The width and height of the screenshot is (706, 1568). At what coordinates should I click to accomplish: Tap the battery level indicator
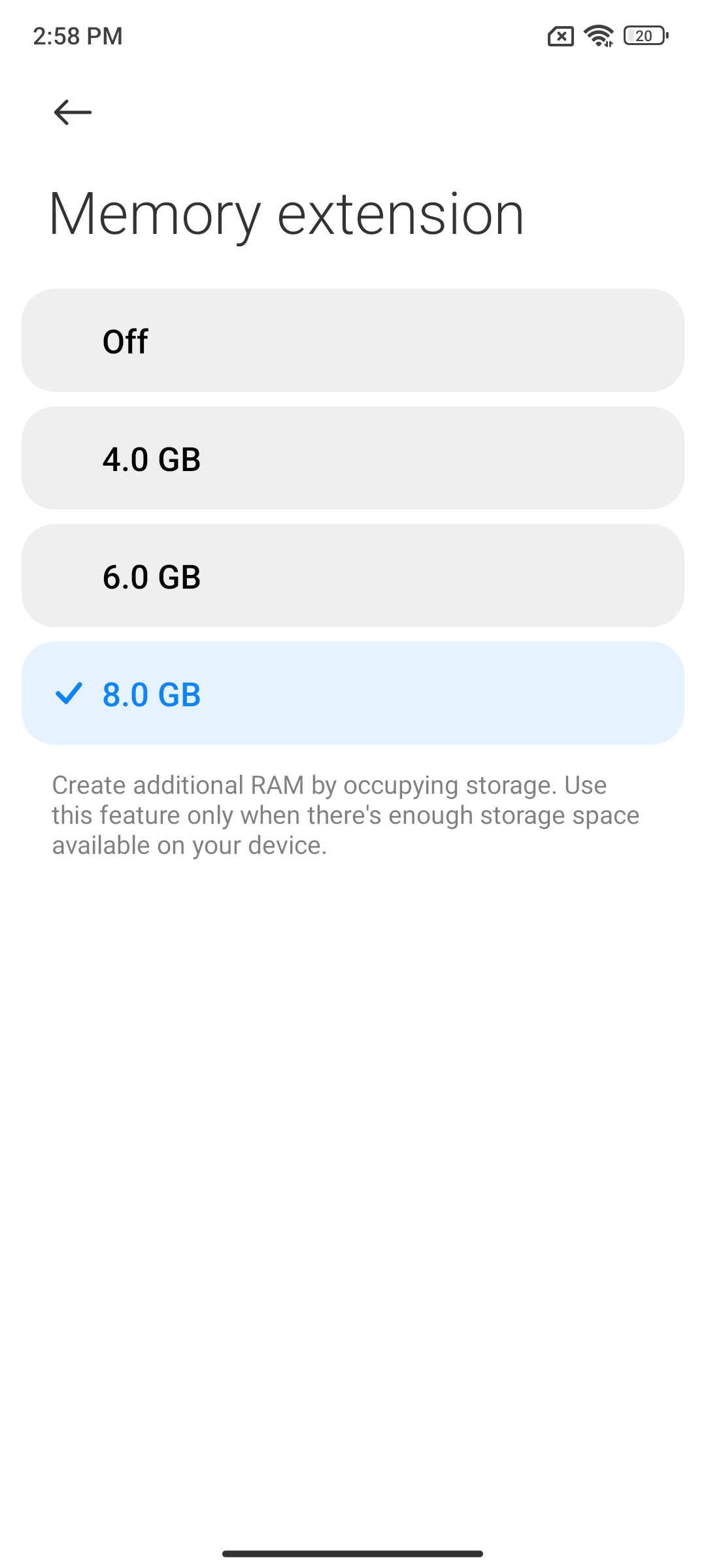(646, 36)
